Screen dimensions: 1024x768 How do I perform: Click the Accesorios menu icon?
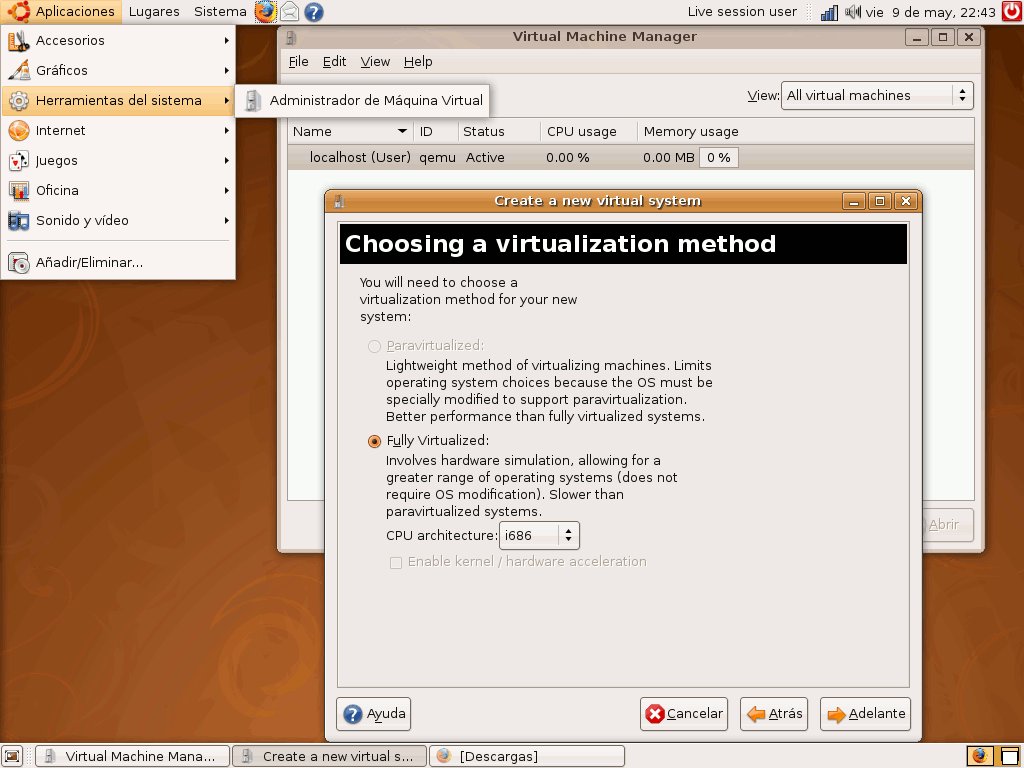[18, 40]
